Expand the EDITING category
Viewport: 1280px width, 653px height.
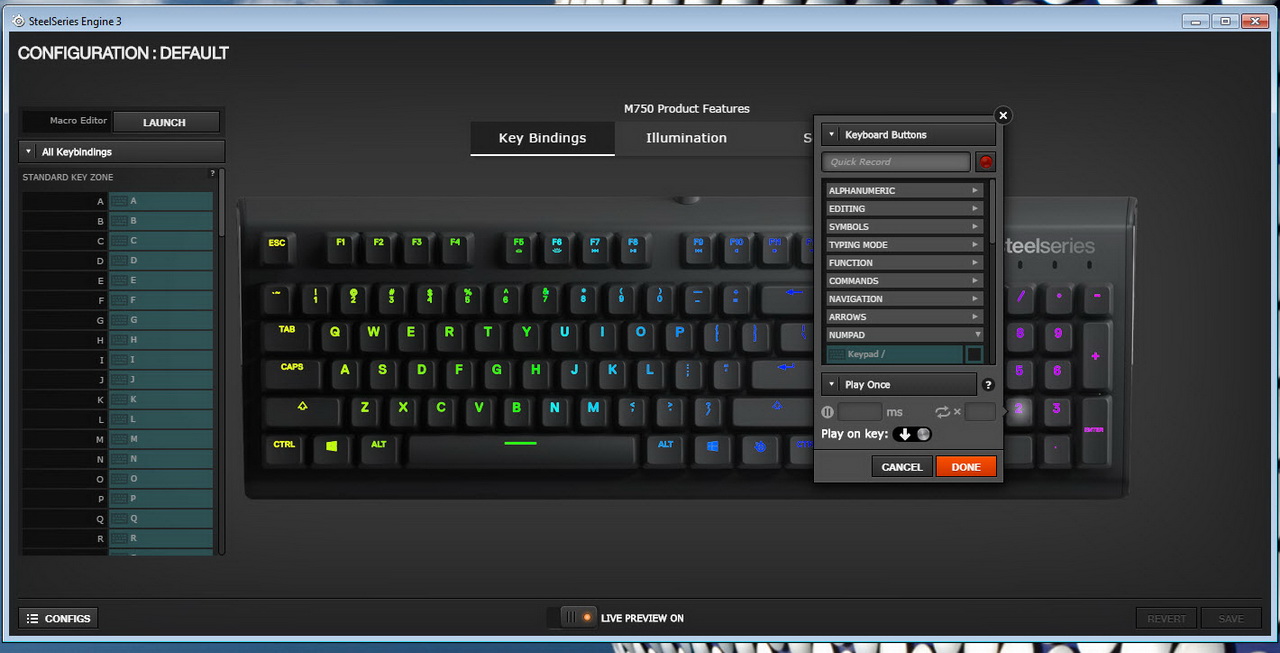click(904, 209)
